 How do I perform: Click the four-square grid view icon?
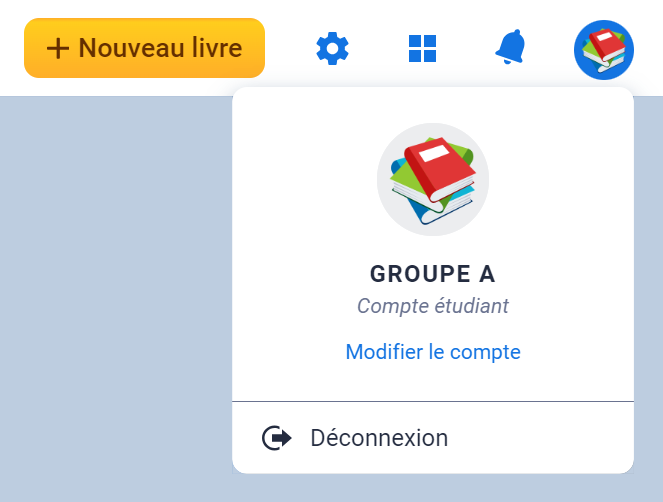point(422,48)
